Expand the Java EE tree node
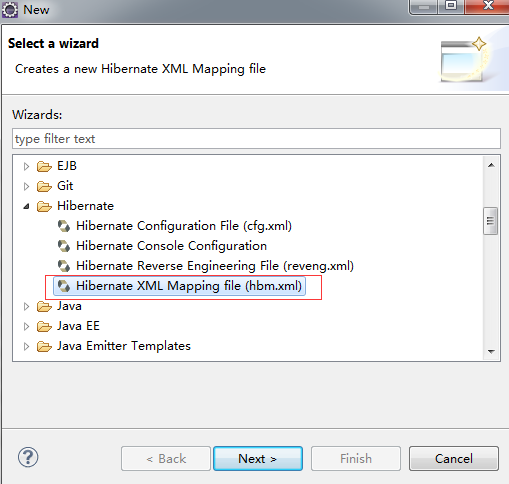The image size is (509, 484). point(27,326)
